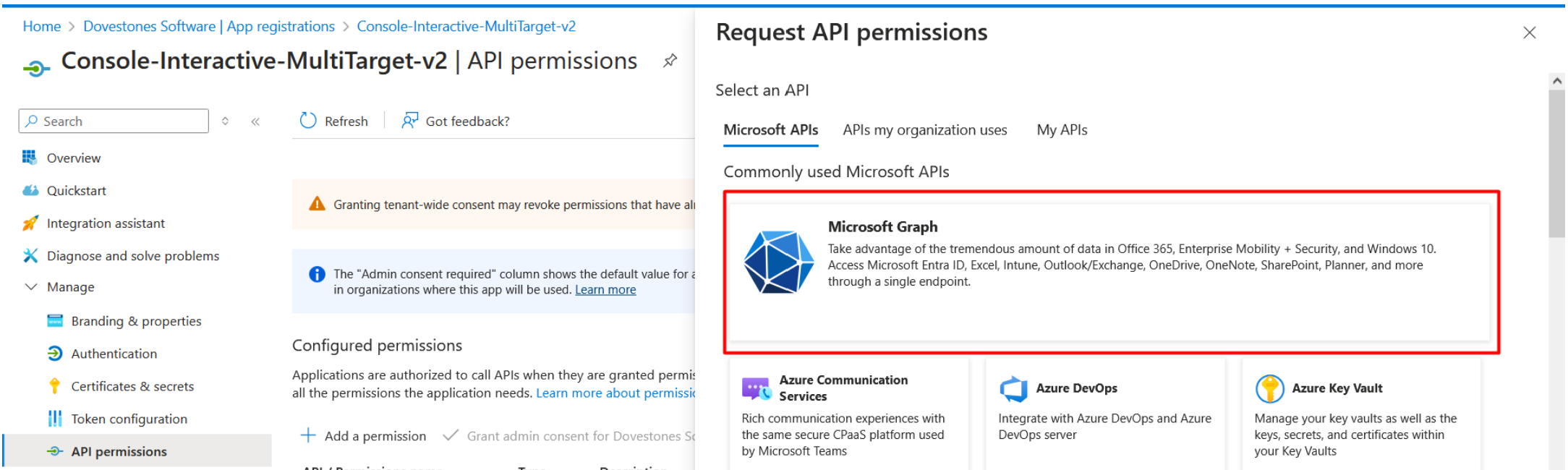
Task: Open Integration assistant from the sidebar
Action: coord(106,223)
